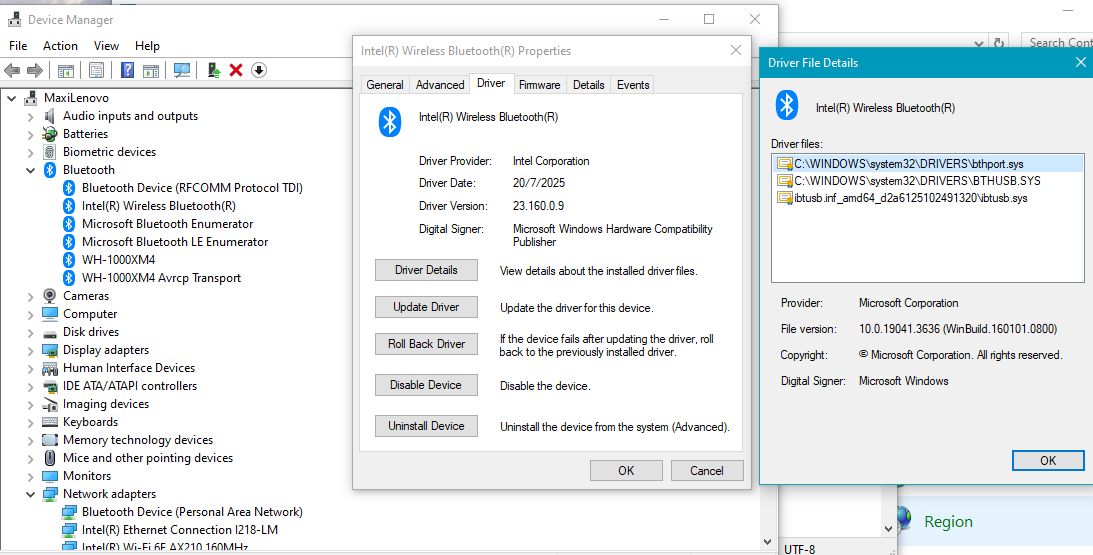Click Cancel in Bluetooth Properties dialog
1093x555 pixels.
pos(707,471)
